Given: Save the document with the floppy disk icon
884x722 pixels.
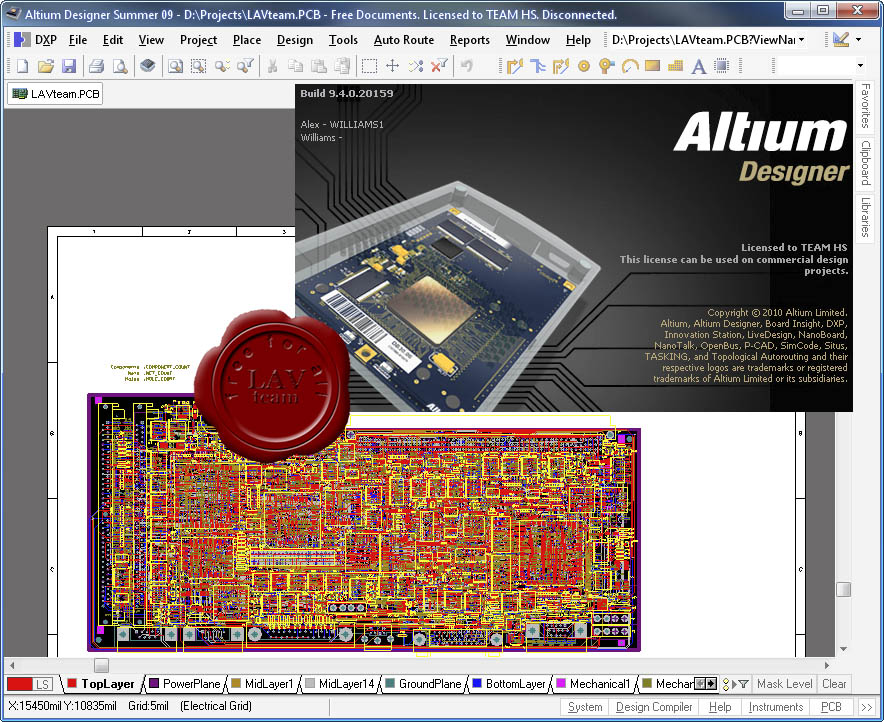Looking at the screenshot, I should (69, 67).
